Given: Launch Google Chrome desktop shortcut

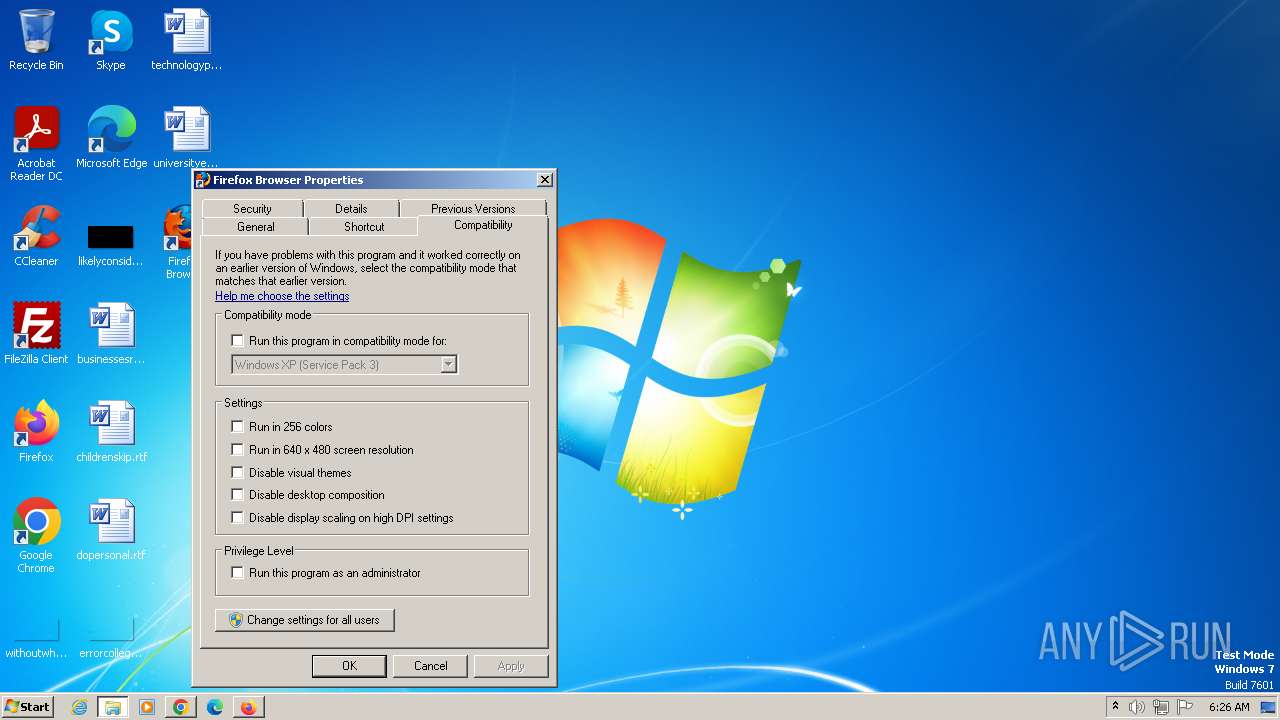Looking at the screenshot, I should tap(36, 535).
